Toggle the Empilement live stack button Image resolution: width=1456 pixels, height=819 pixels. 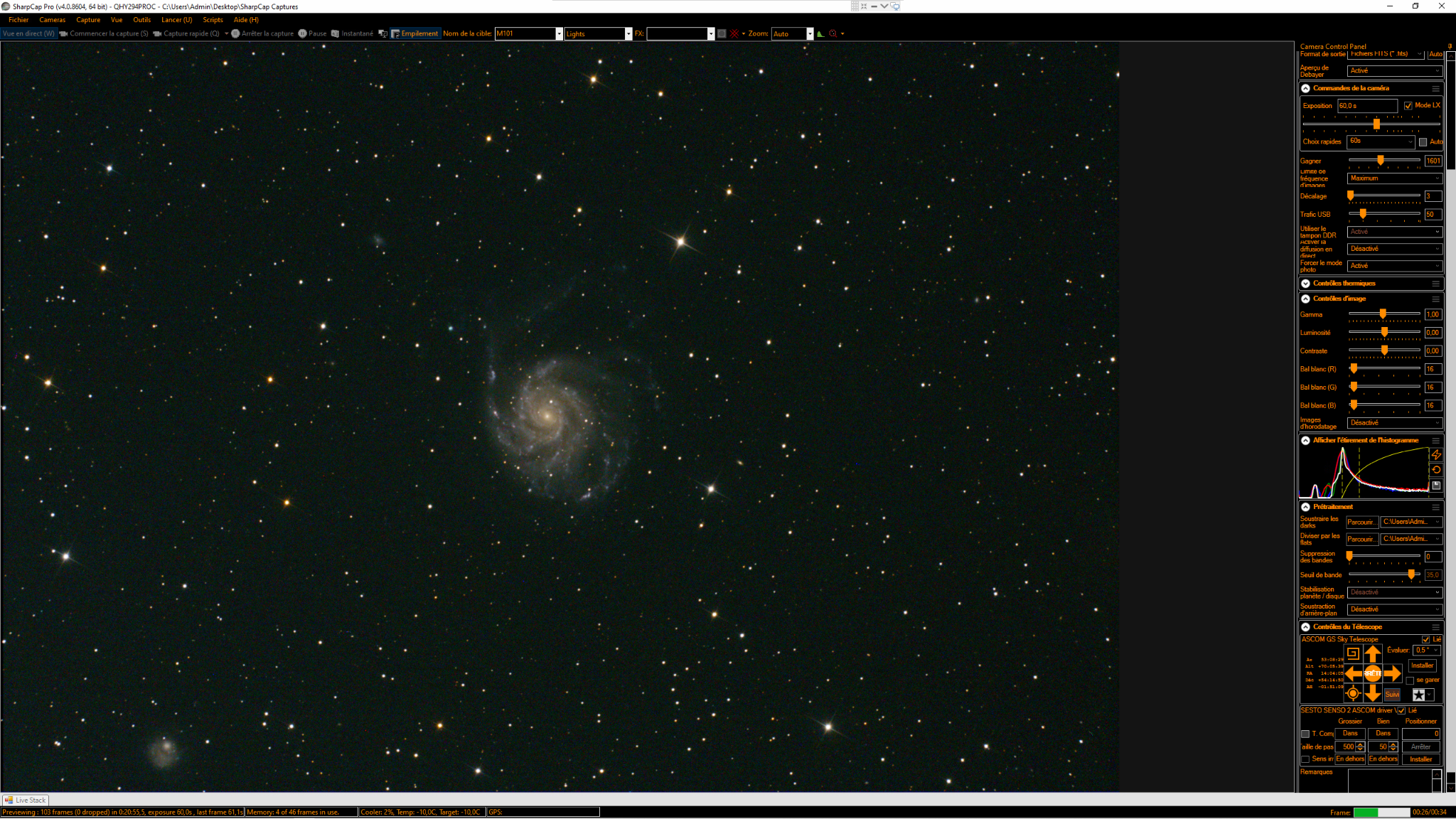pos(415,33)
